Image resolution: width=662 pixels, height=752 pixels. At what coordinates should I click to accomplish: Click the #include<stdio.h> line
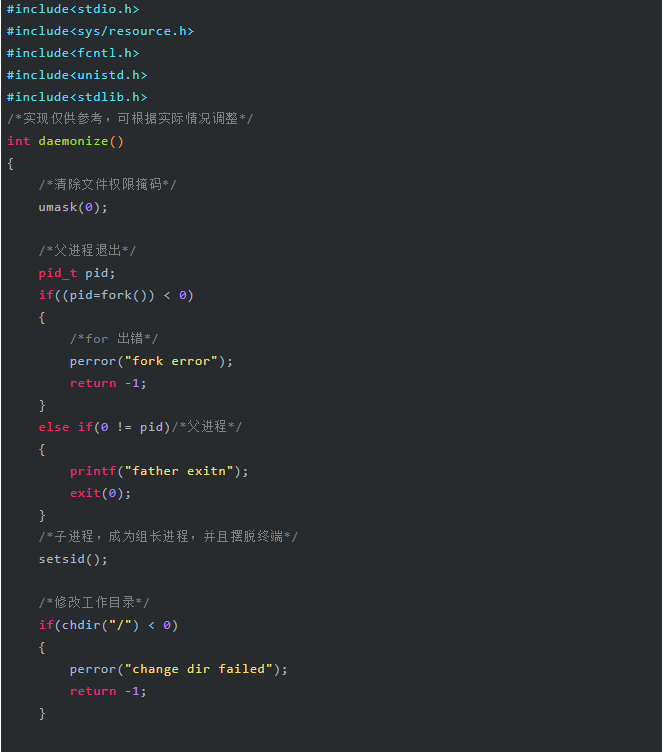point(73,9)
